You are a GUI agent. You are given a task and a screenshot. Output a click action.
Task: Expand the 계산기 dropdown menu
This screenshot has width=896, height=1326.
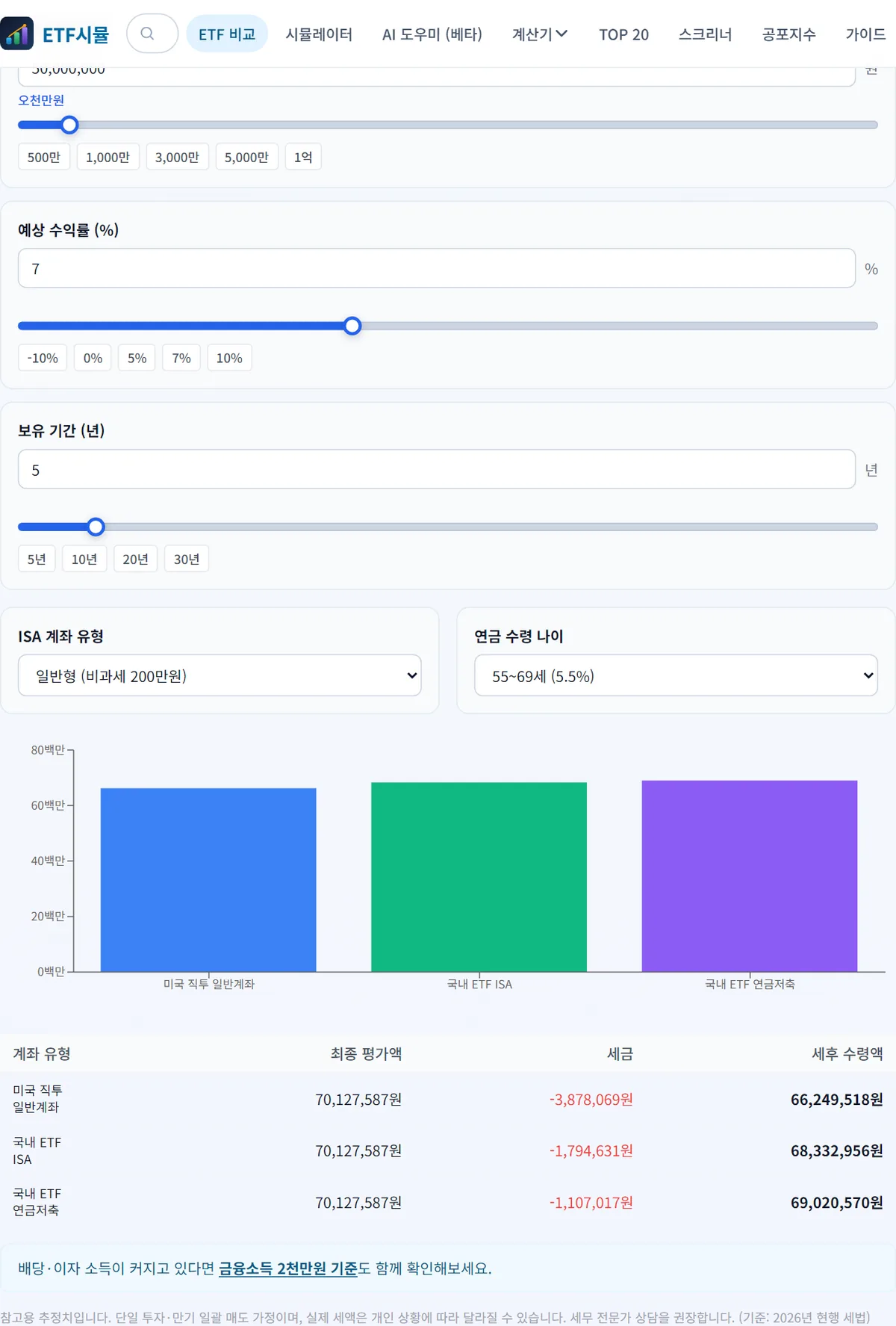click(x=540, y=34)
